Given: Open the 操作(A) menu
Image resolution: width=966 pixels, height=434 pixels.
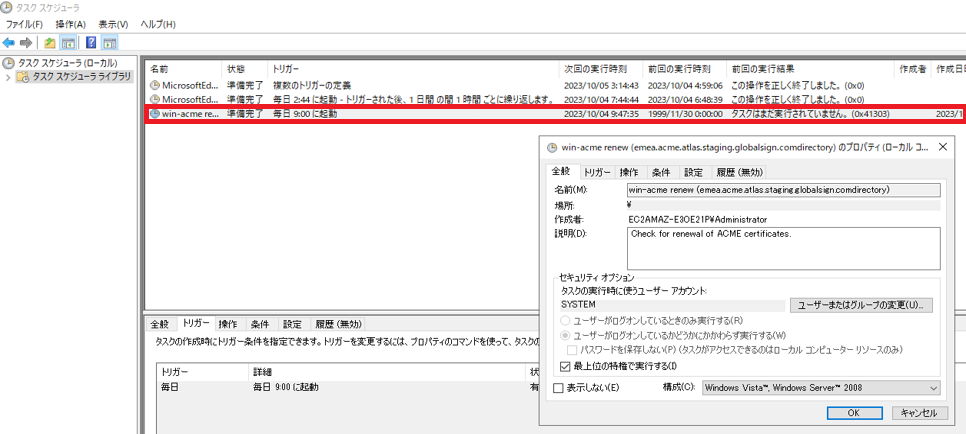Looking at the screenshot, I should point(70,24).
